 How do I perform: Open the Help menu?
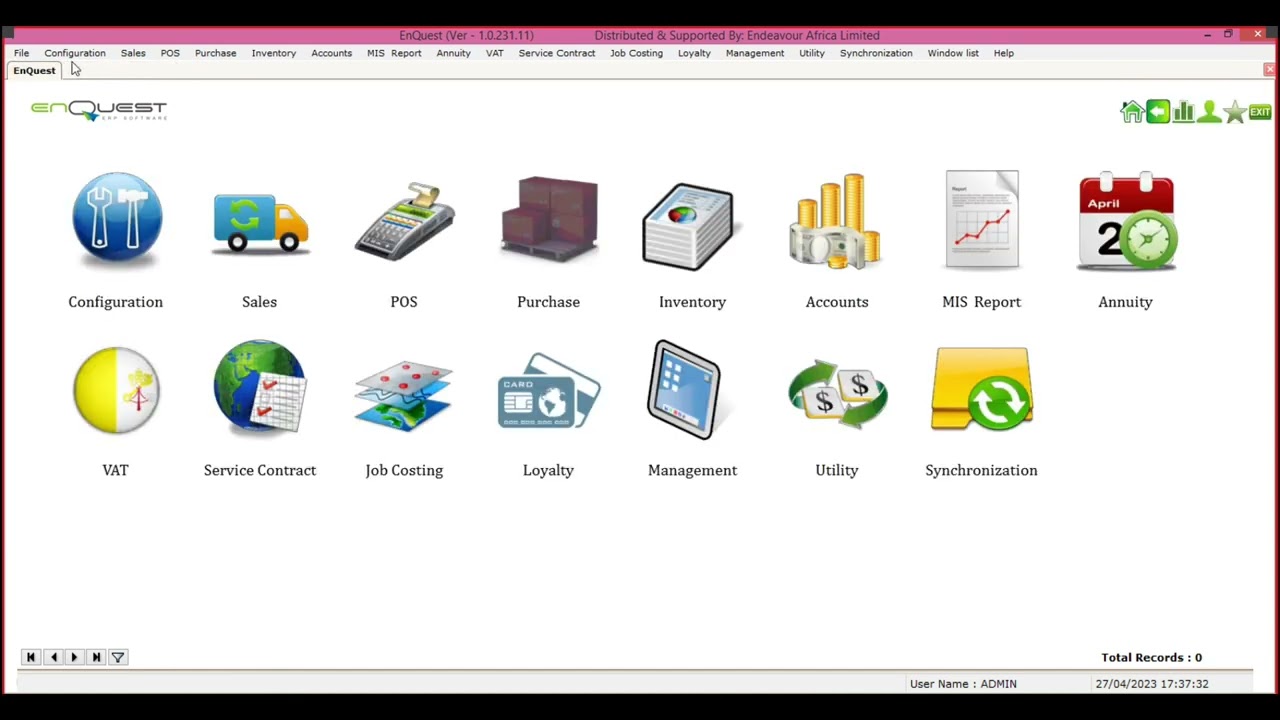[x=1004, y=53]
